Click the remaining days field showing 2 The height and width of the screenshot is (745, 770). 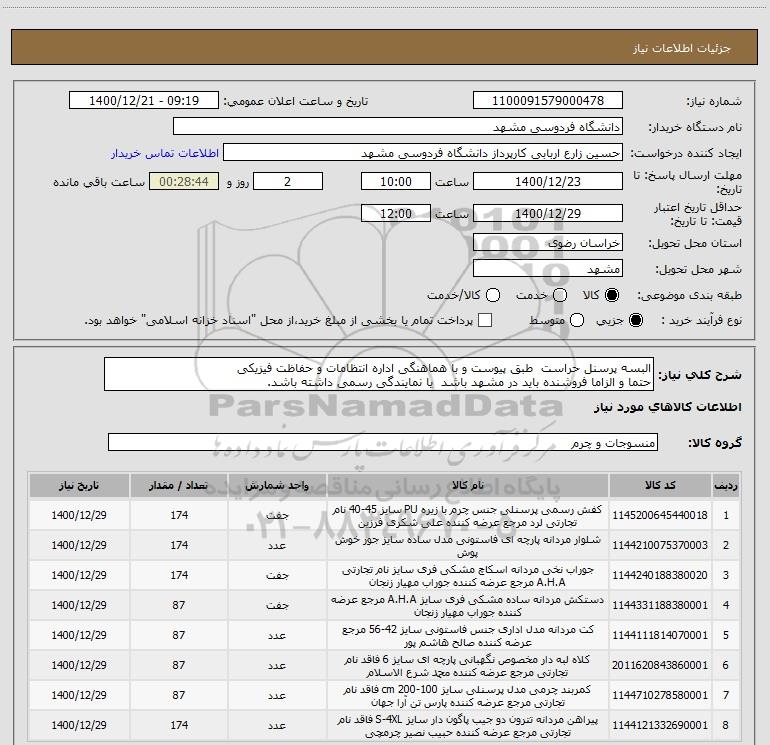288,182
